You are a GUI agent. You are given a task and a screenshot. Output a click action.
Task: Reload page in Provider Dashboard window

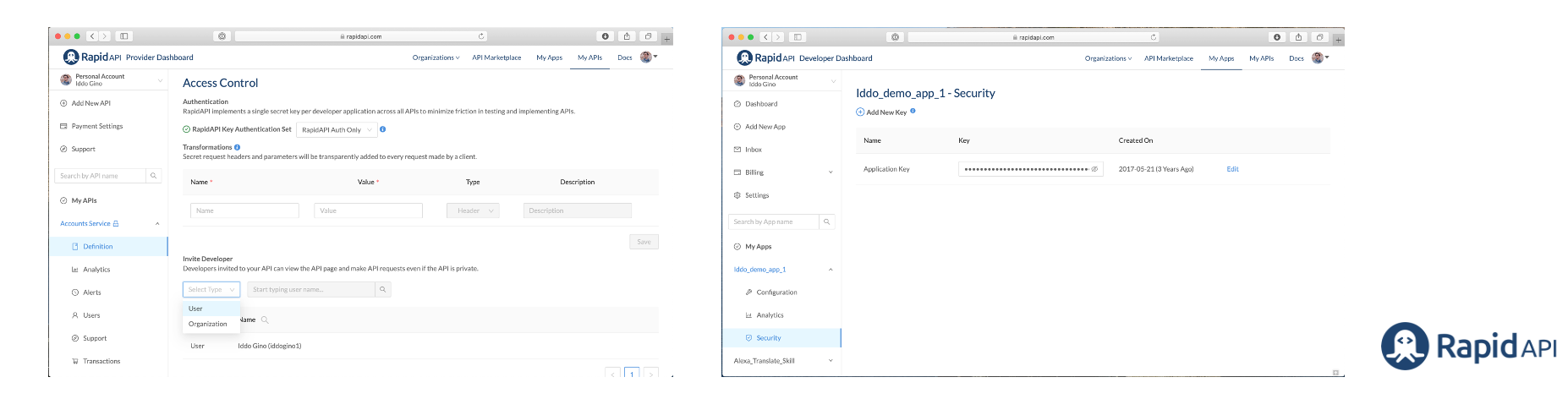pos(481,36)
